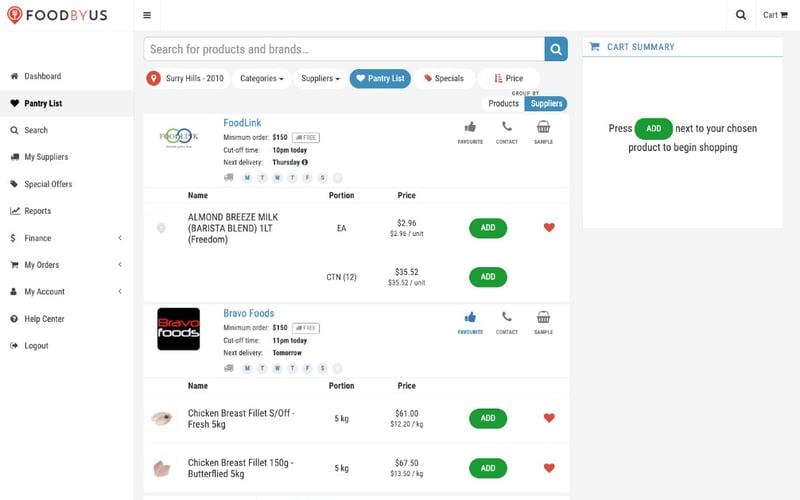
Task: Open the Cart in the header
Action: [x=775, y=15]
